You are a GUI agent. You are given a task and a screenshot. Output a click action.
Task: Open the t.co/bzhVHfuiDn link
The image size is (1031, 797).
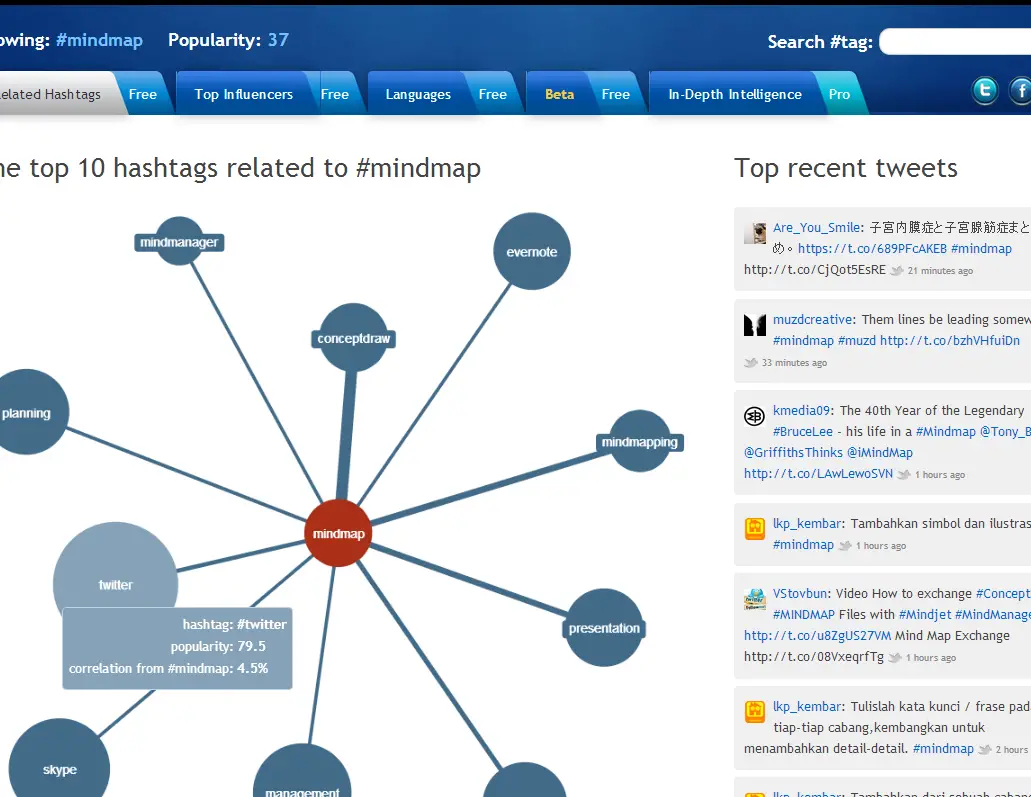(x=949, y=341)
